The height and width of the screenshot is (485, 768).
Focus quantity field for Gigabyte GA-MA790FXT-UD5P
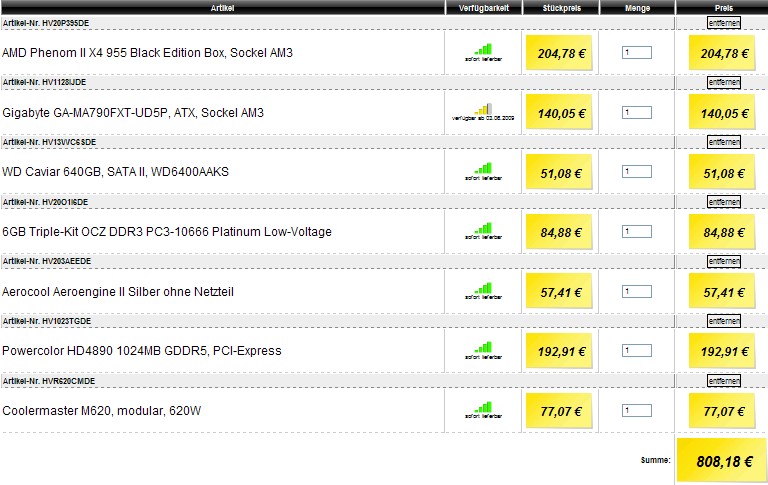point(637,112)
